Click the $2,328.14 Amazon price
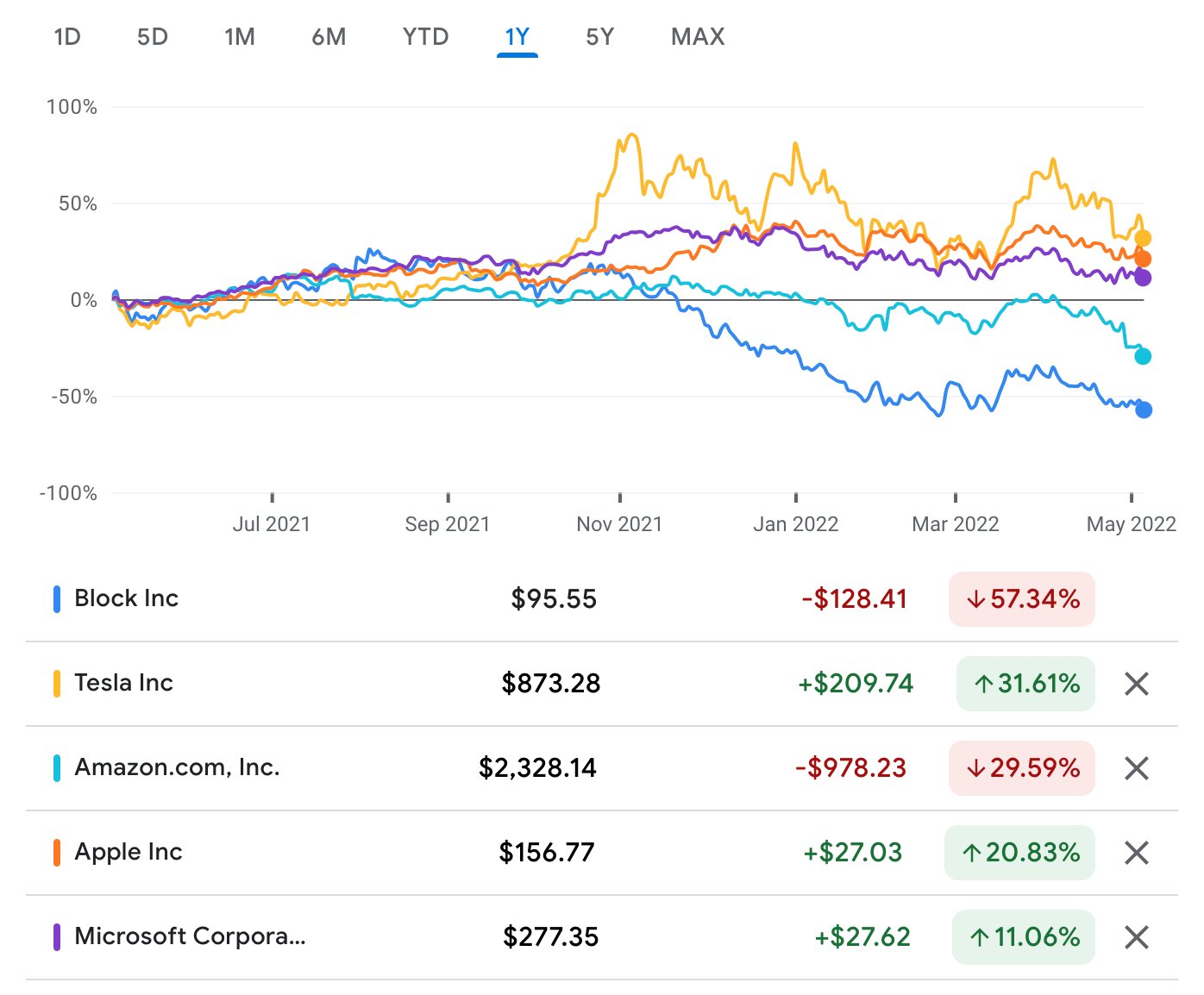1204x995 pixels. point(538,768)
